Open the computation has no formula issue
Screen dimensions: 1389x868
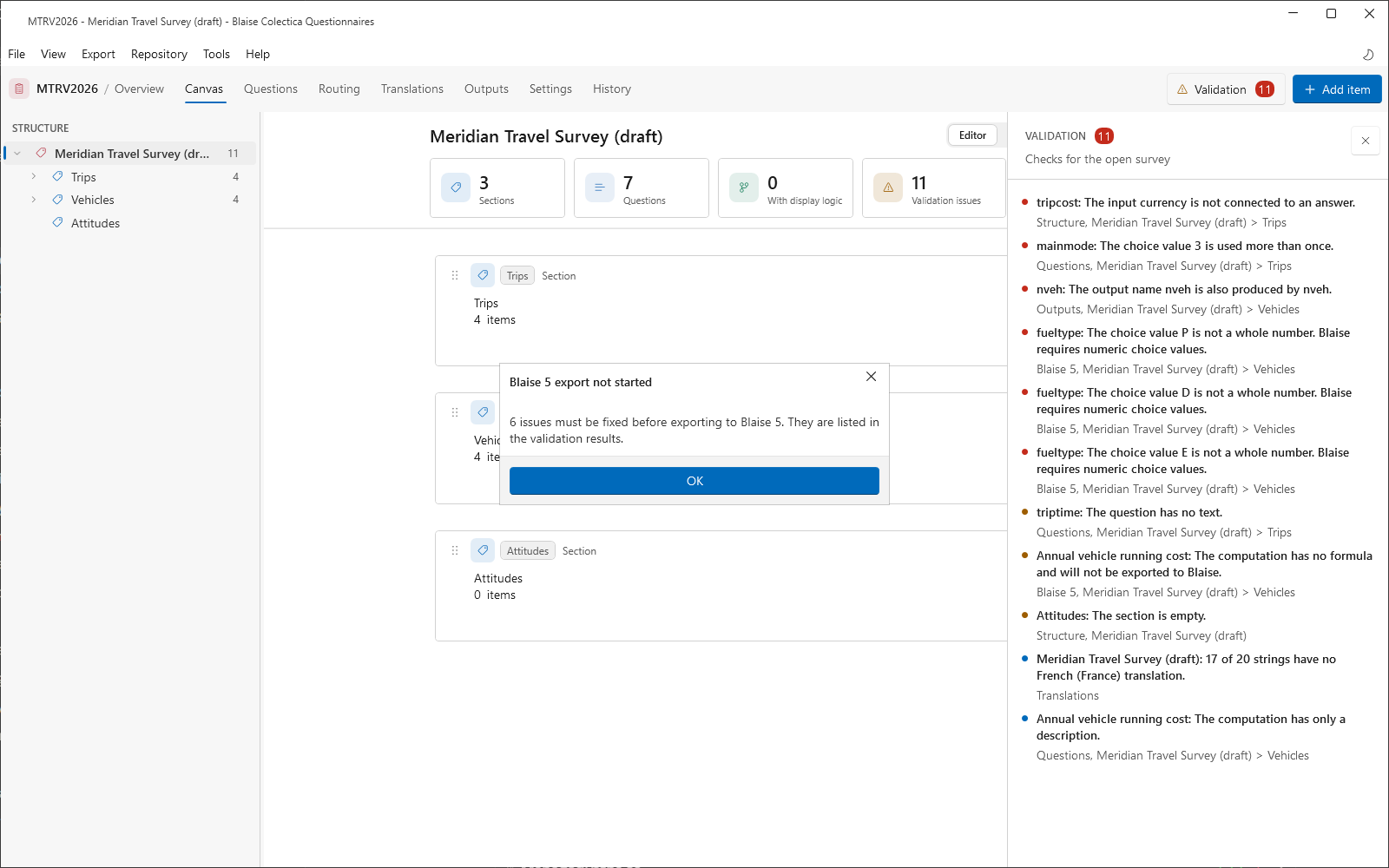pos(1198,574)
